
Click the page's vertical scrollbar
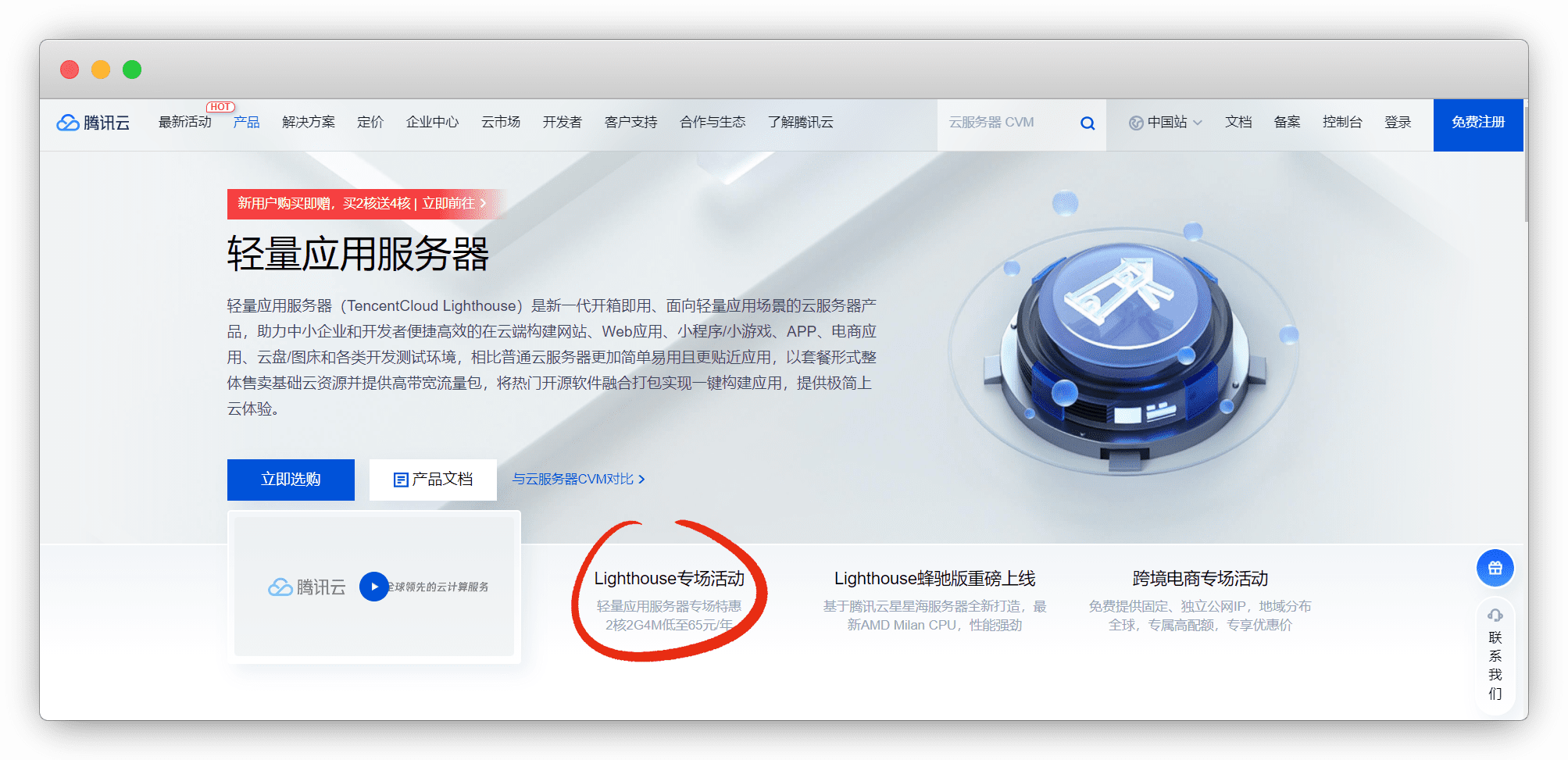(x=1524, y=186)
